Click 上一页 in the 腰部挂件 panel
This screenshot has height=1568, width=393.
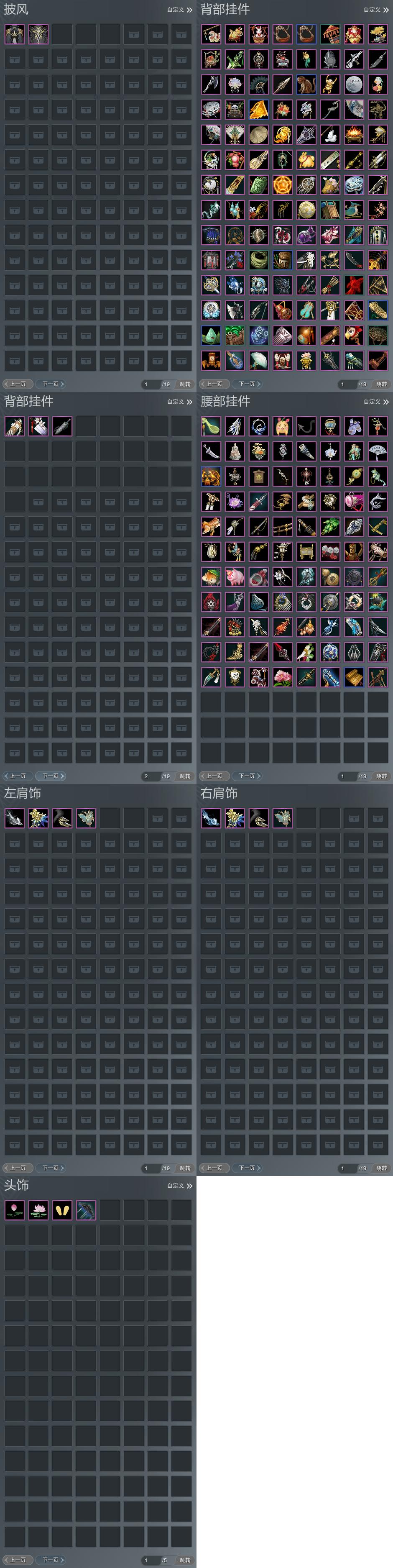214,776
